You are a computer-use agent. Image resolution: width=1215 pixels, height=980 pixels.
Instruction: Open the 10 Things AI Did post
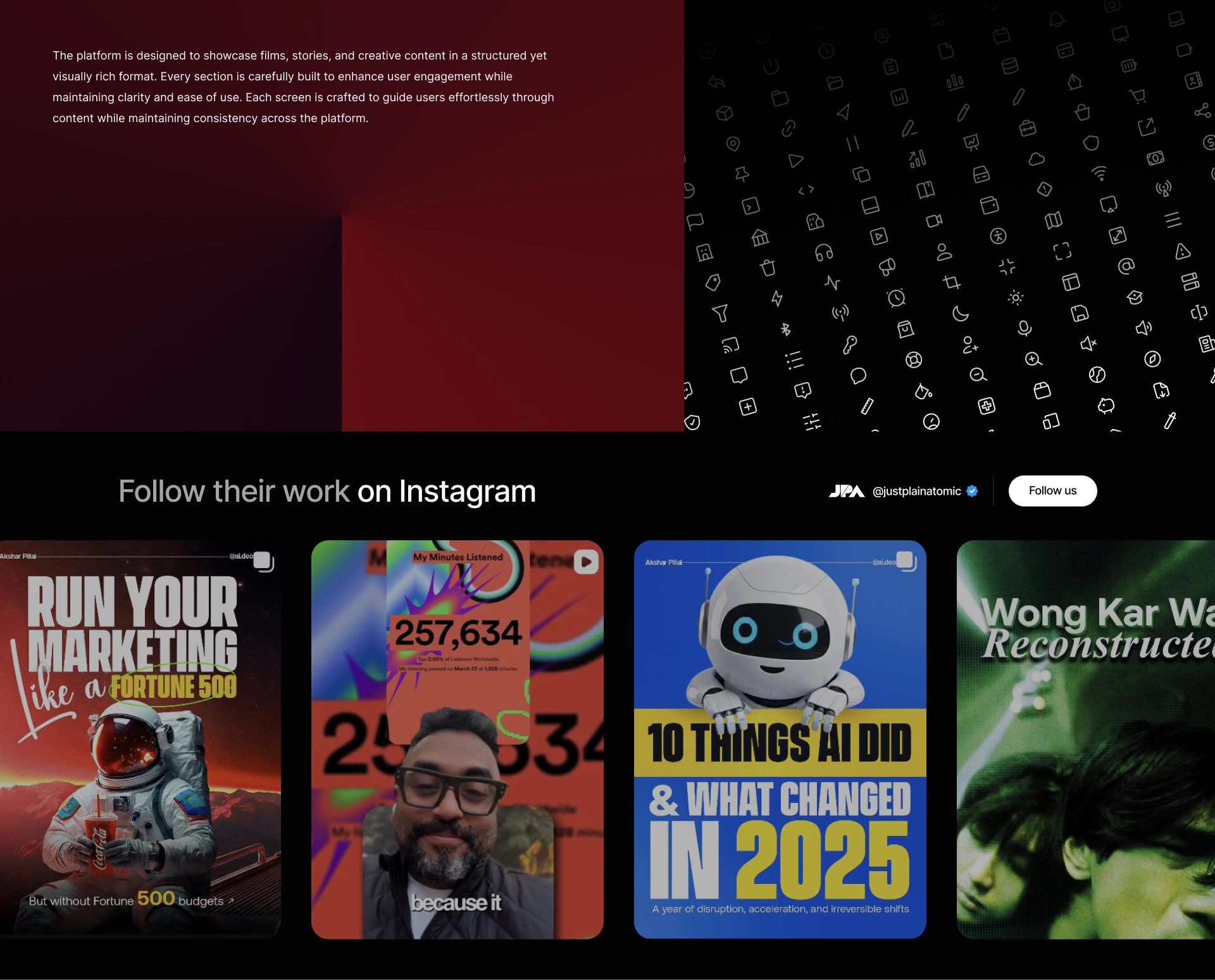point(780,739)
